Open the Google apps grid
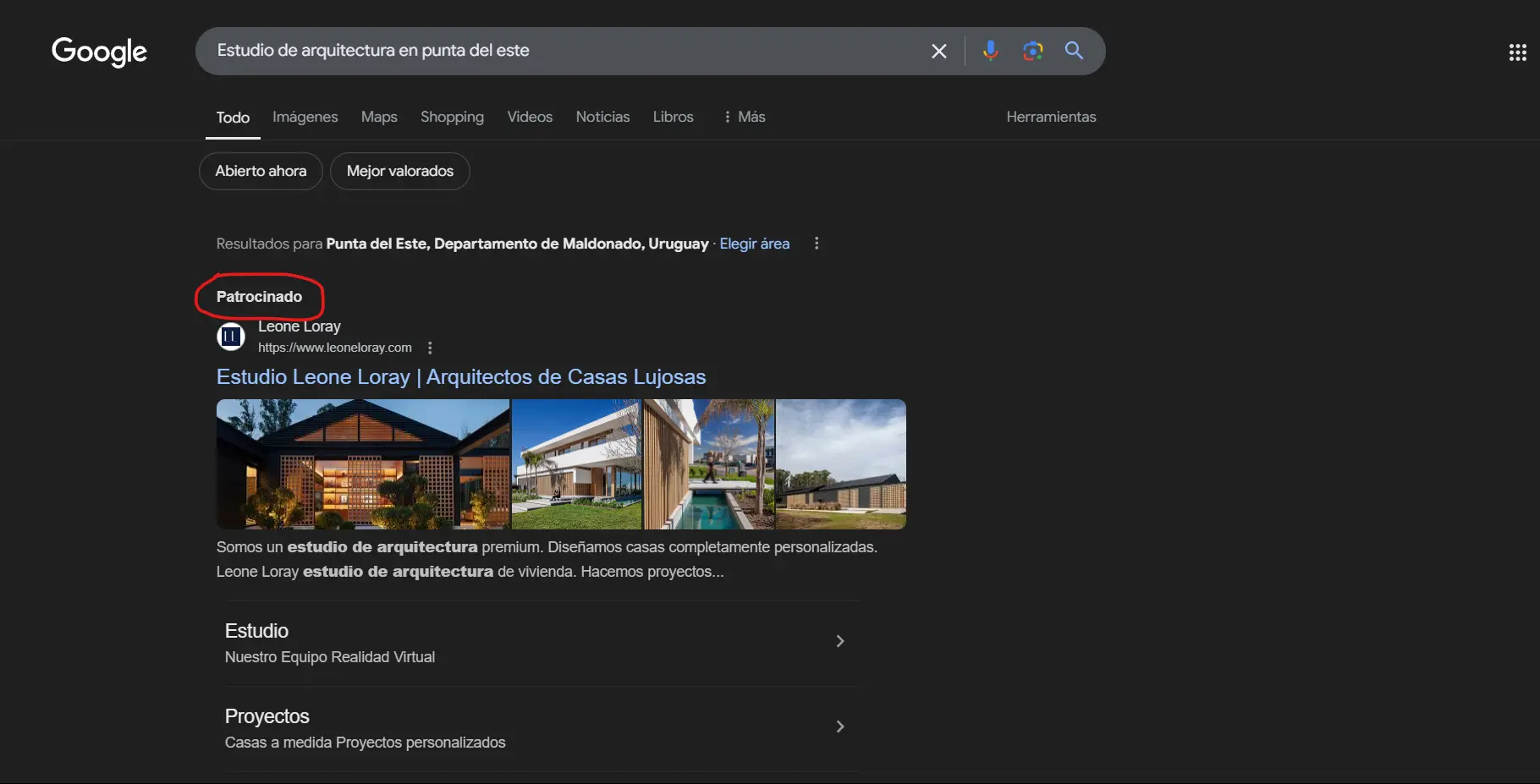The image size is (1540, 784). pos(1517,52)
